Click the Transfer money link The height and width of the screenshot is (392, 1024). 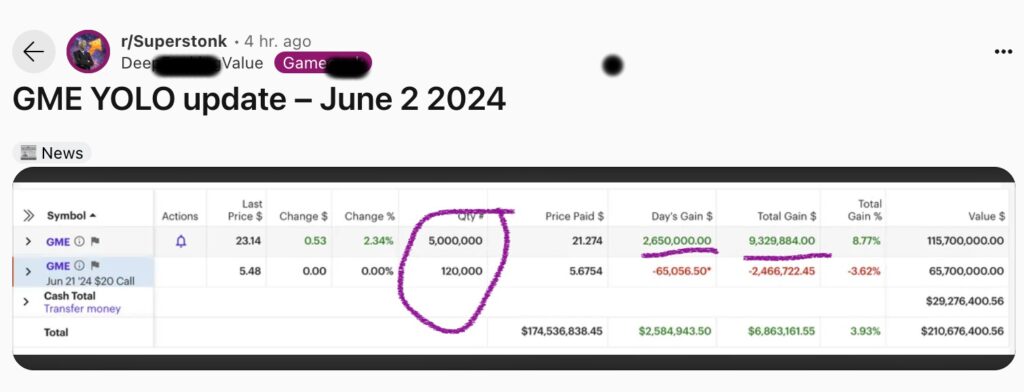click(82, 308)
